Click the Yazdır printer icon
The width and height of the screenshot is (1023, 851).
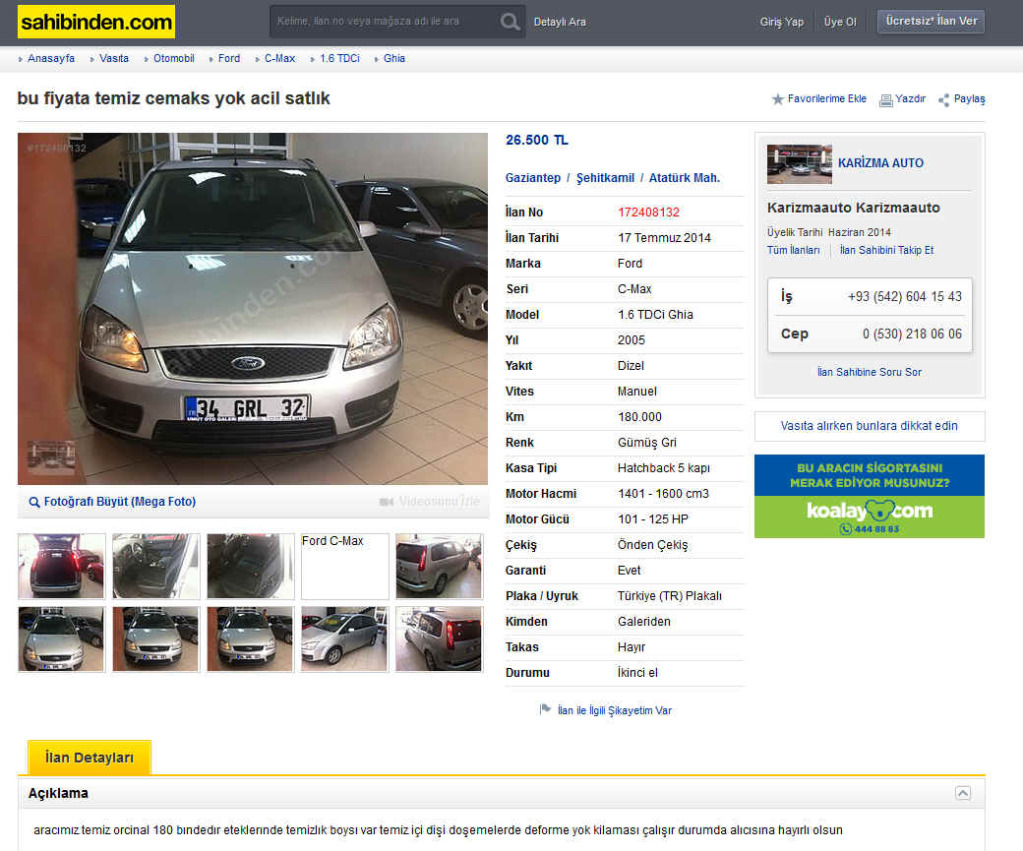tap(885, 99)
